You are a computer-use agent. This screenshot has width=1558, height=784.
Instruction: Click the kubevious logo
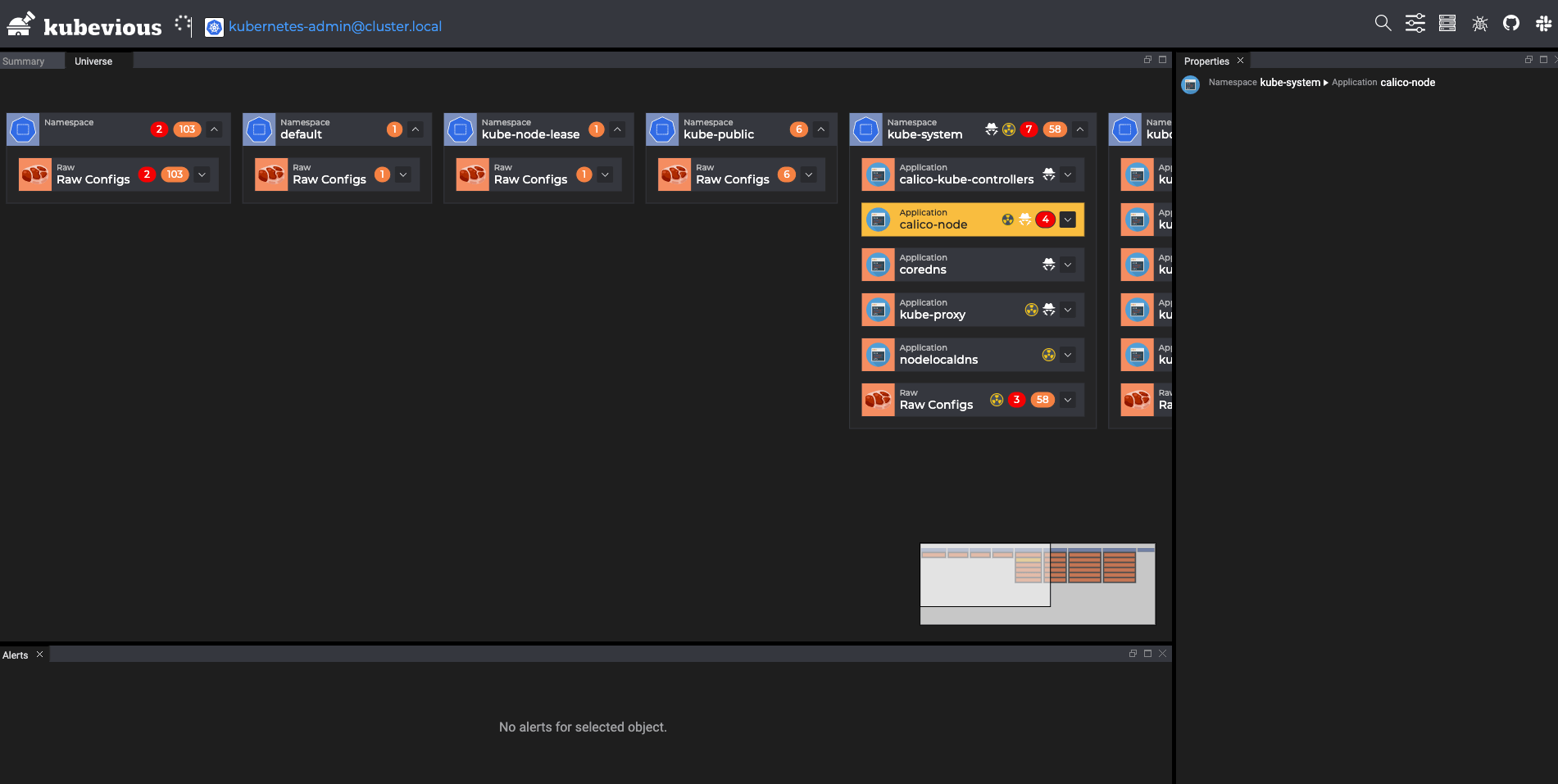84,25
